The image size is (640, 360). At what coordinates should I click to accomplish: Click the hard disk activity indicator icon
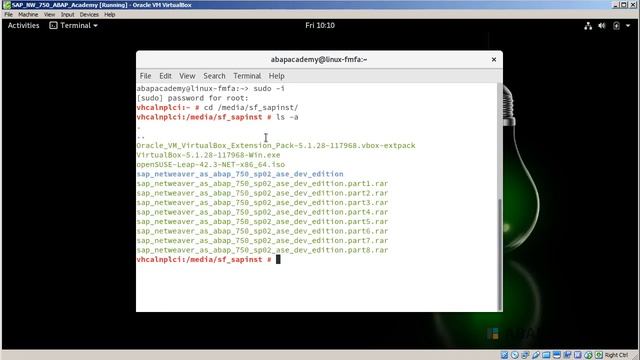point(504,355)
